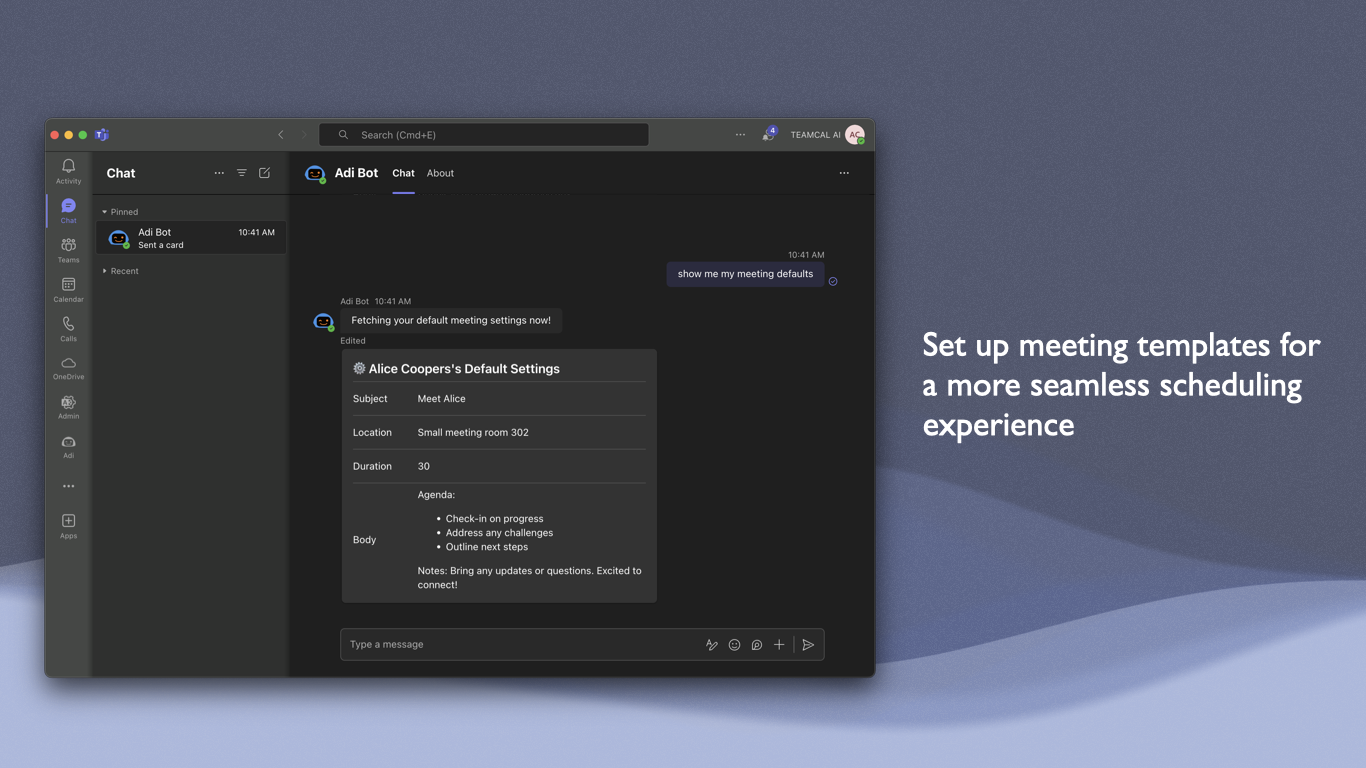Open Calls from the sidebar
The image size is (1366, 768).
[x=68, y=328]
